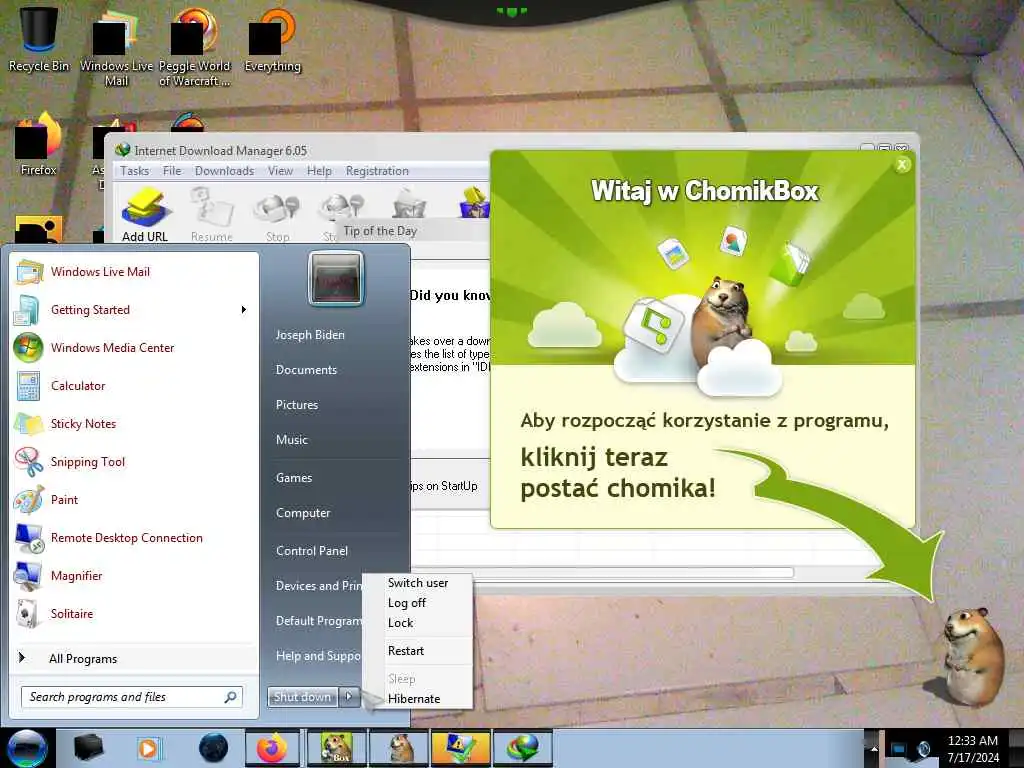Open Firefox from the taskbar
The width and height of the screenshot is (1024, 768).
[272, 748]
